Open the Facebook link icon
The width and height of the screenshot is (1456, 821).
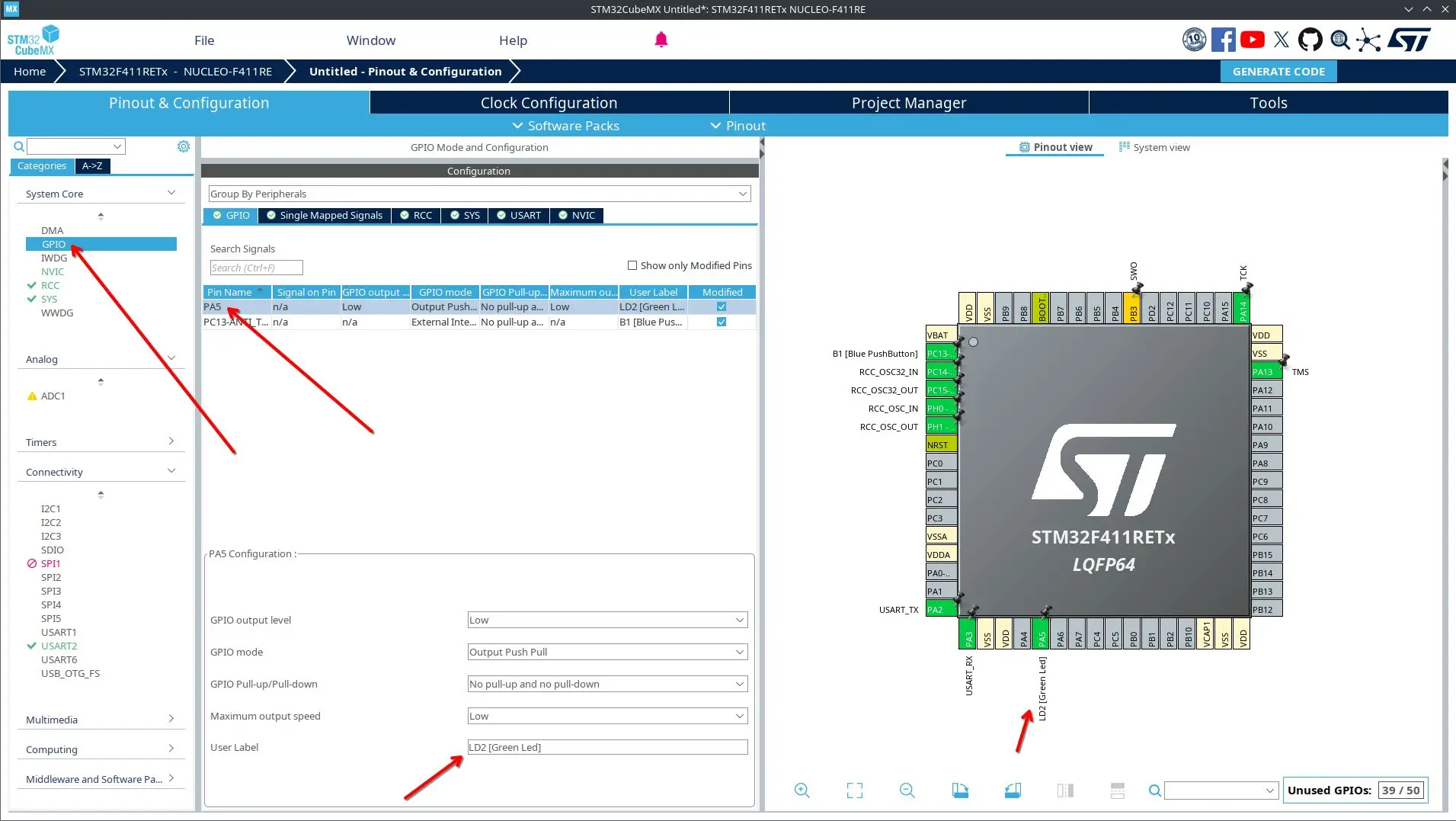[x=1223, y=40]
